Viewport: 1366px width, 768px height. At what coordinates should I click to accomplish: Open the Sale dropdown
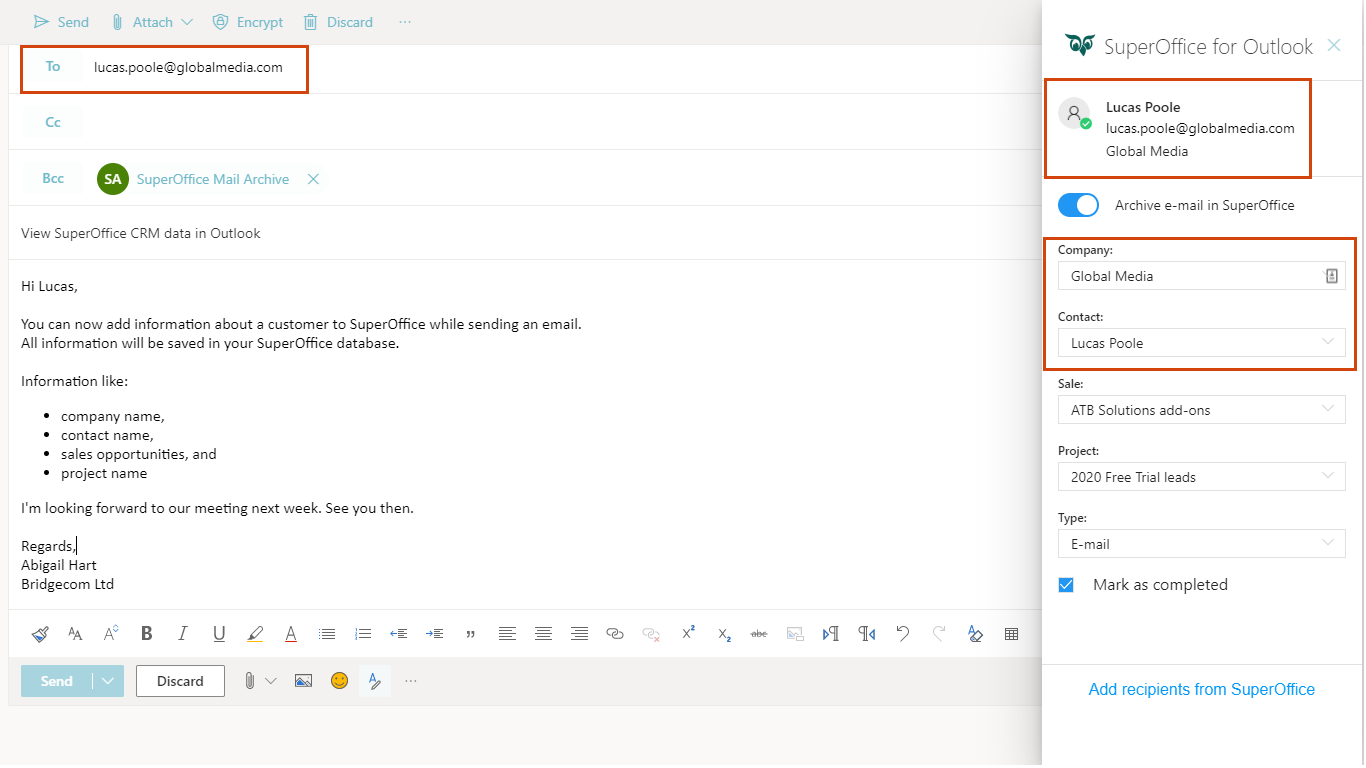(x=1201, y=410)
